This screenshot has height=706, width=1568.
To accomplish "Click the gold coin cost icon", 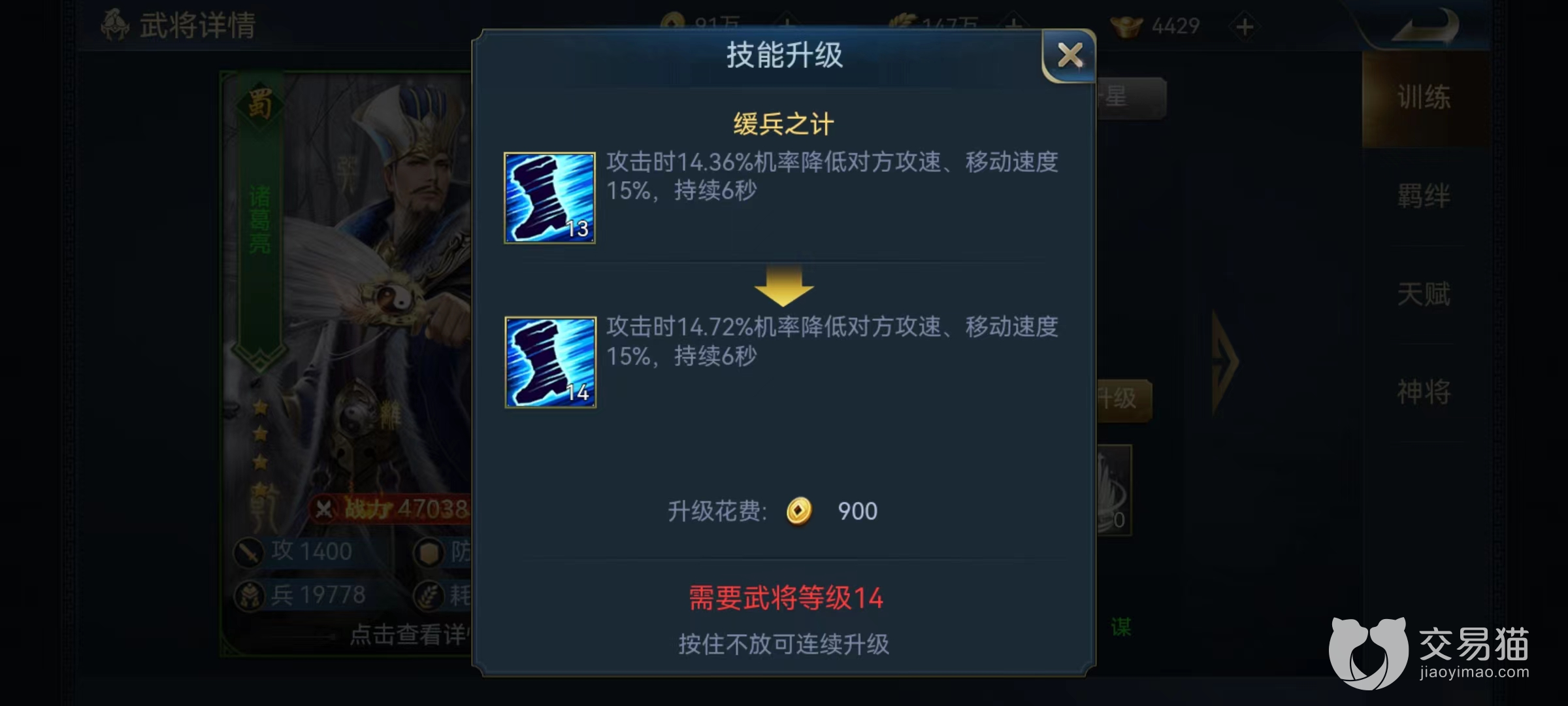I will [798, 511].
